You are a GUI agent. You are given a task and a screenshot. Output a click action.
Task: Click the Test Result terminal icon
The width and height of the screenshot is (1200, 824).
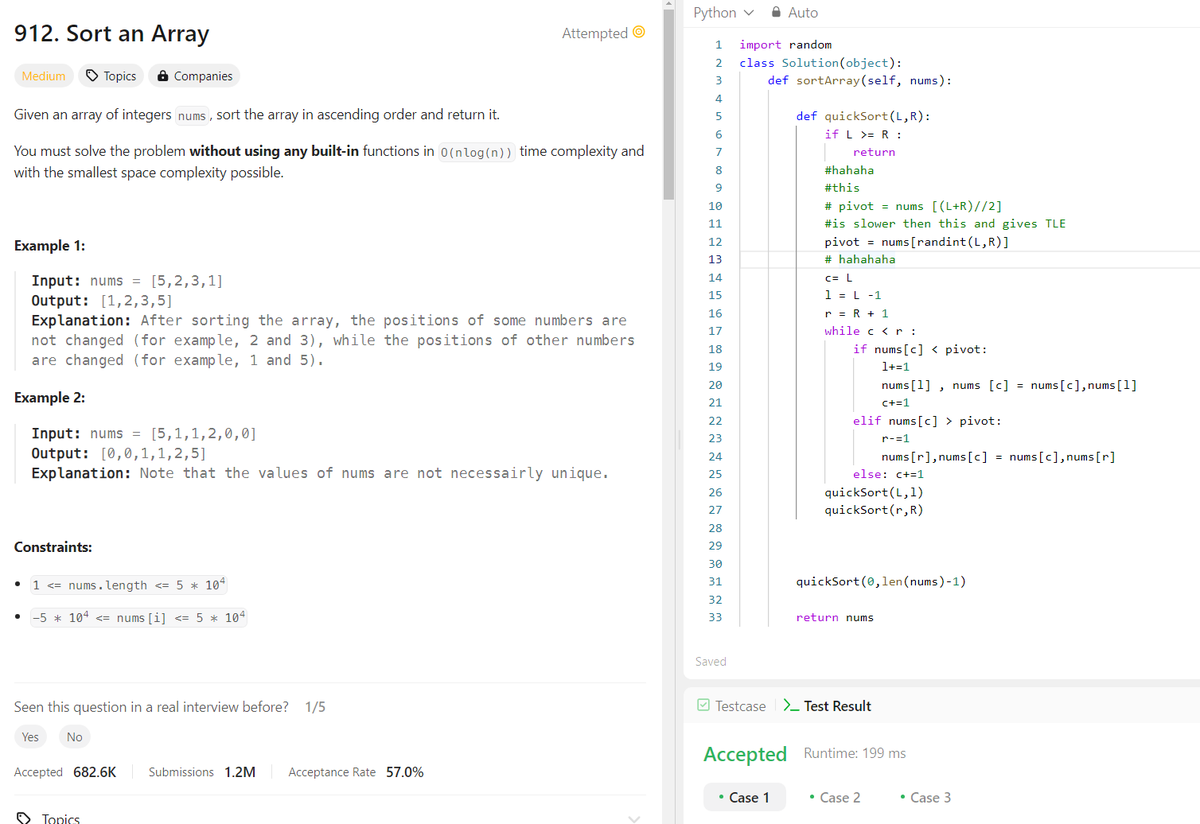pyautogui.click(x=790, y=706)
